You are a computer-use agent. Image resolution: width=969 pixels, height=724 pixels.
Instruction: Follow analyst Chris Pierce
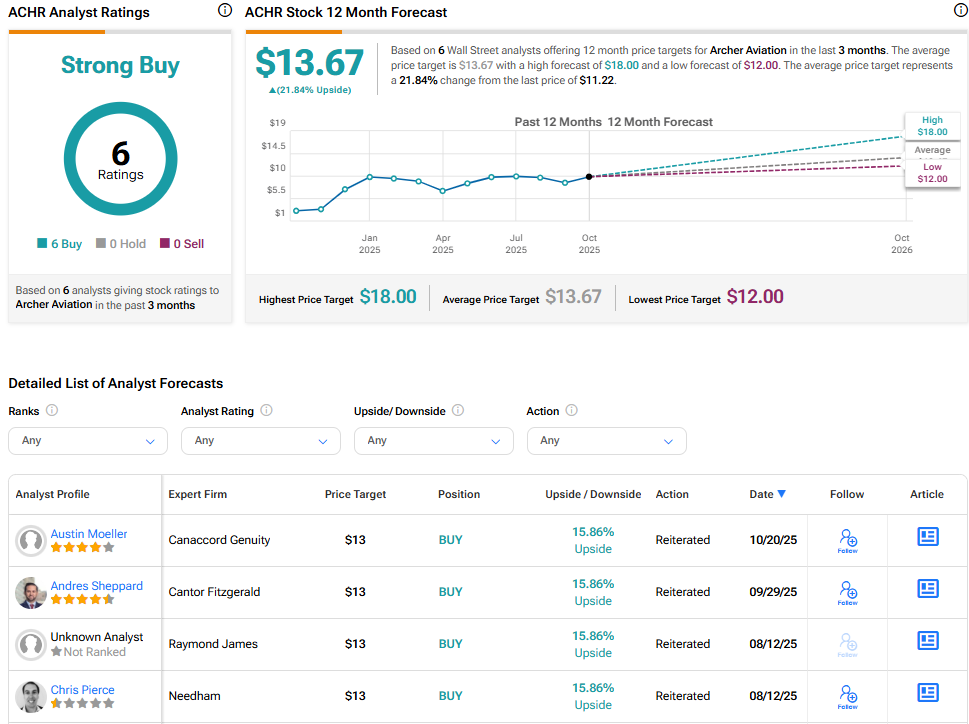click(847, 696)
